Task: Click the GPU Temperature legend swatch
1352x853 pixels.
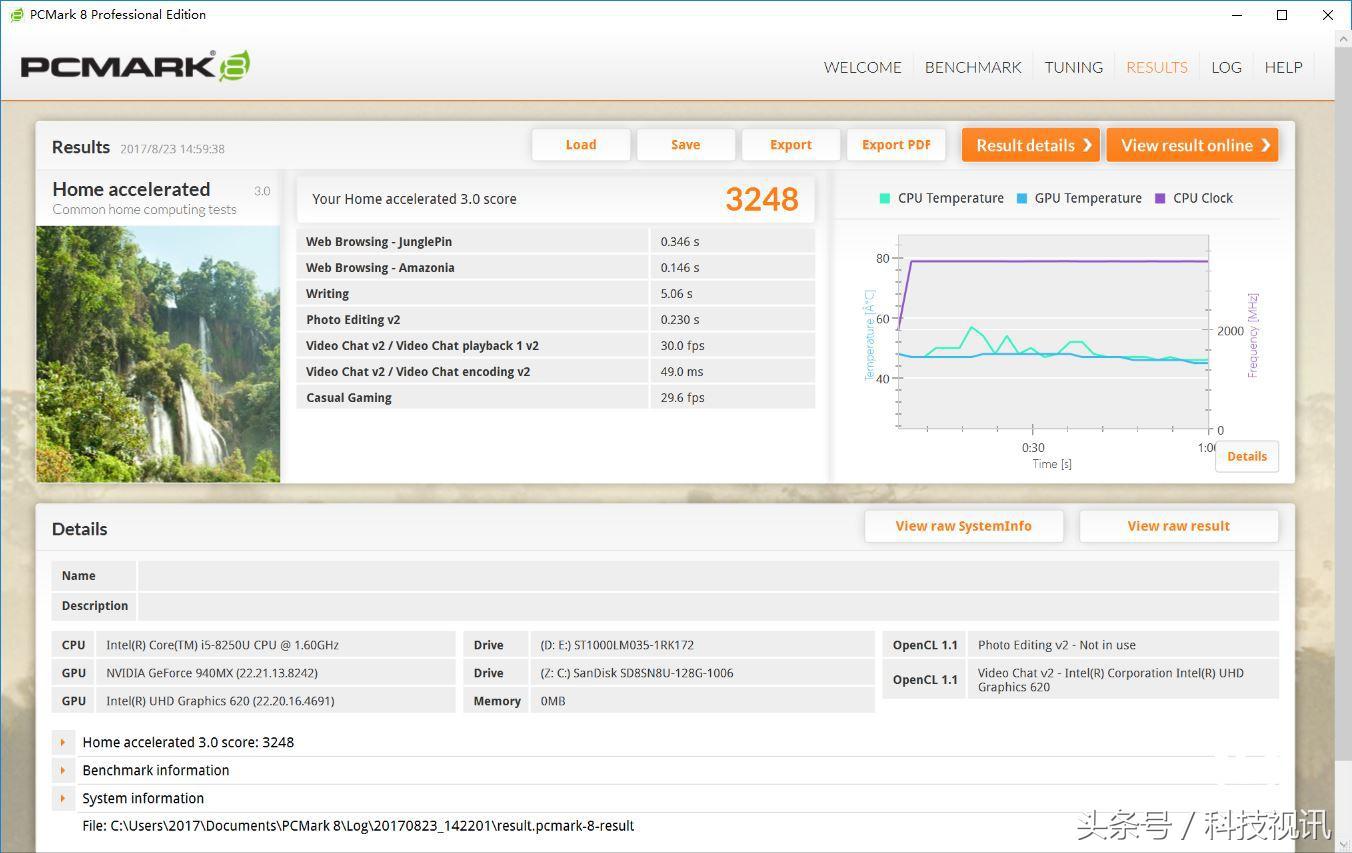Action: click(x=1021, y=198)
